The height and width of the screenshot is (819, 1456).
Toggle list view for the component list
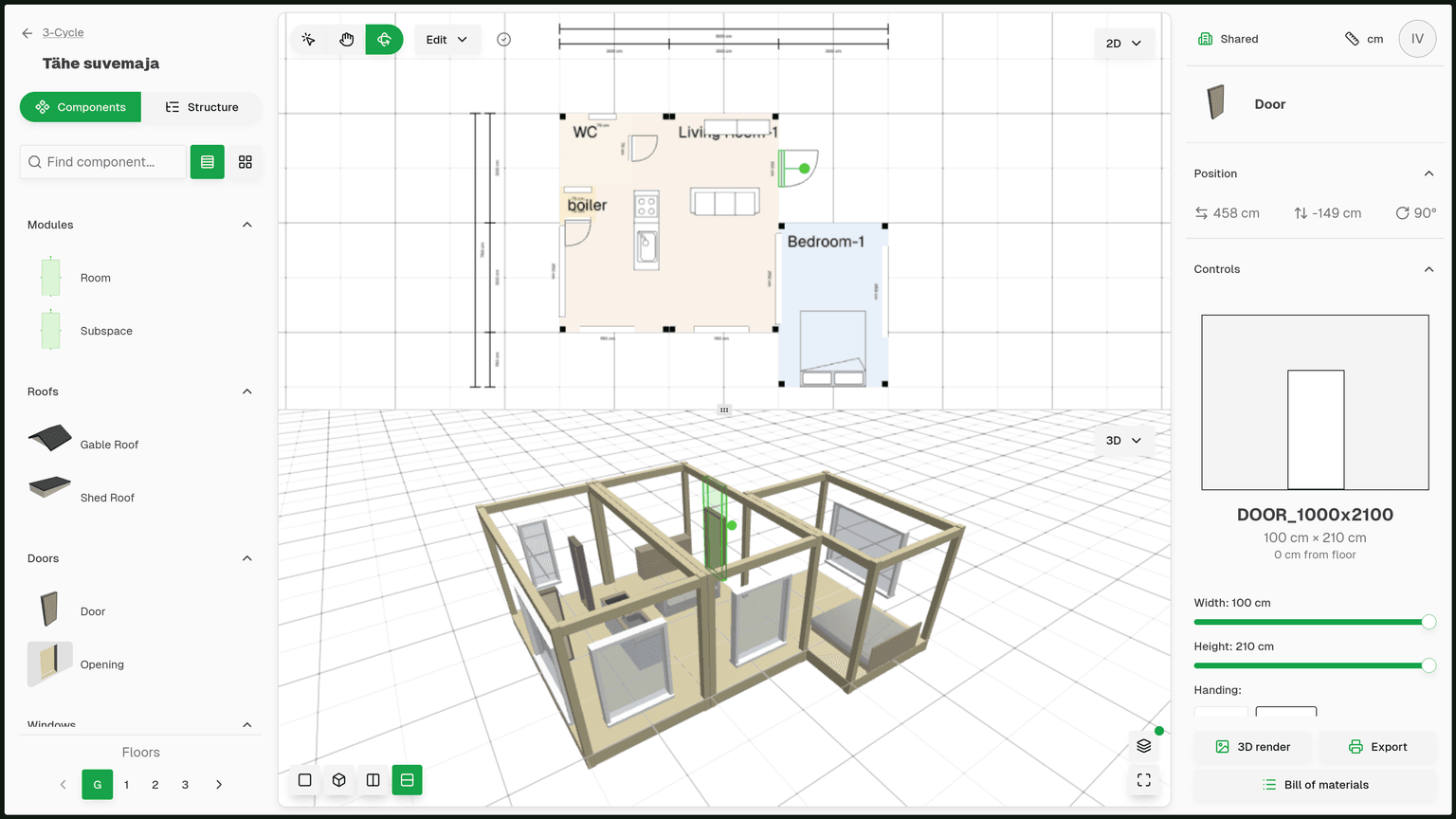point(207,161)
